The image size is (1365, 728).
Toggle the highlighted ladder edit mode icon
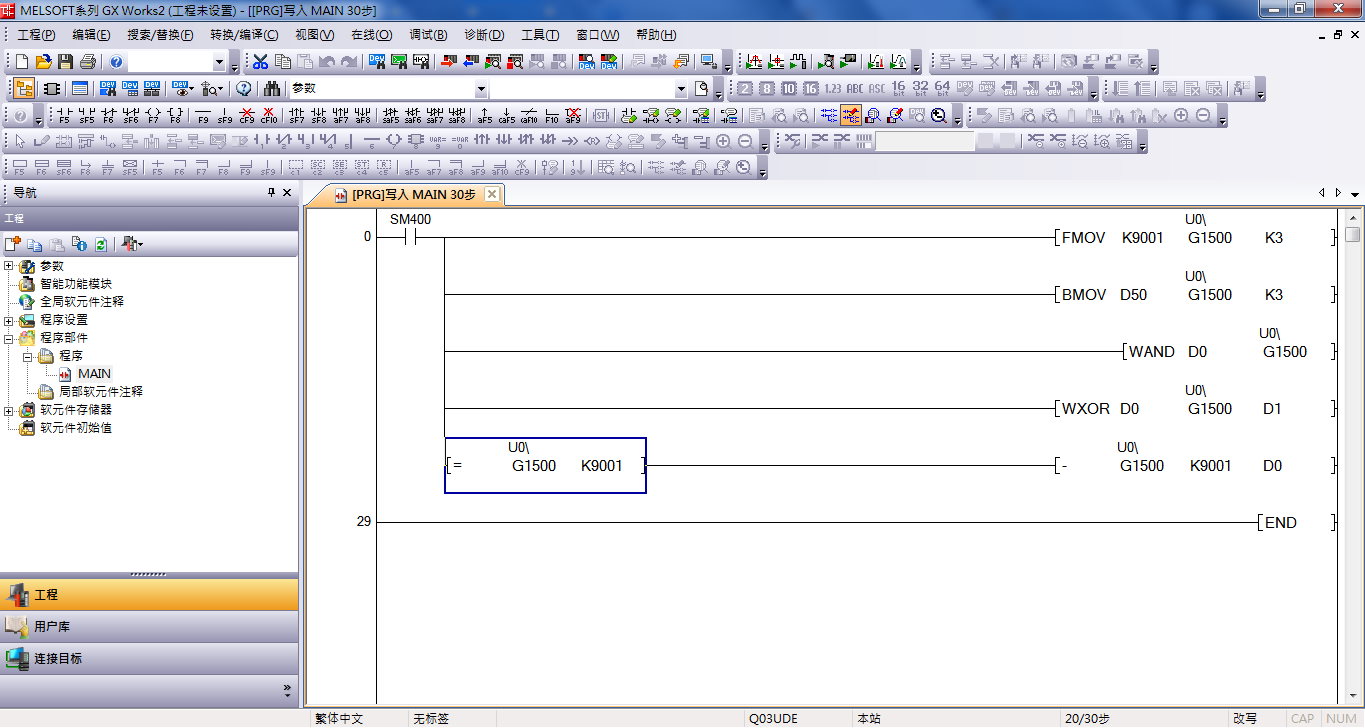851,115
